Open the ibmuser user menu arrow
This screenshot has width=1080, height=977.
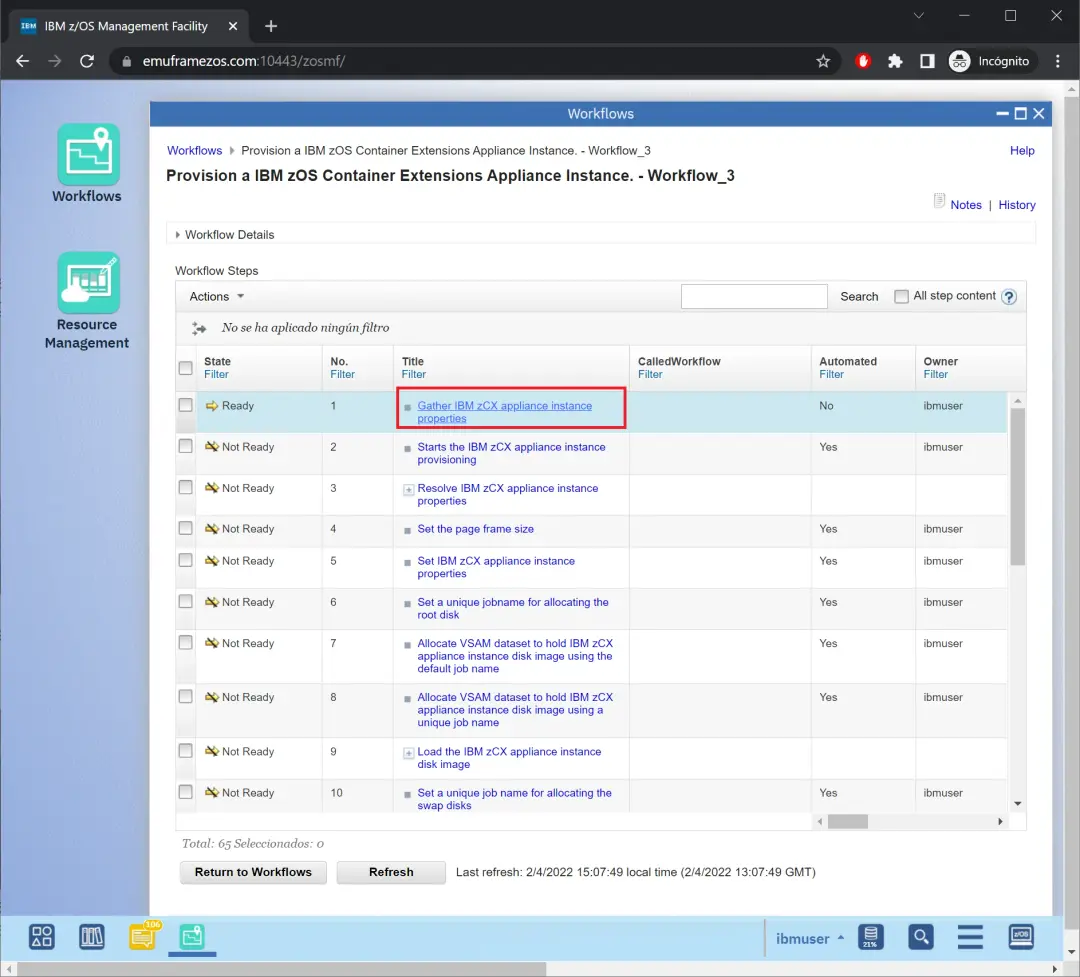coord(840,938)
